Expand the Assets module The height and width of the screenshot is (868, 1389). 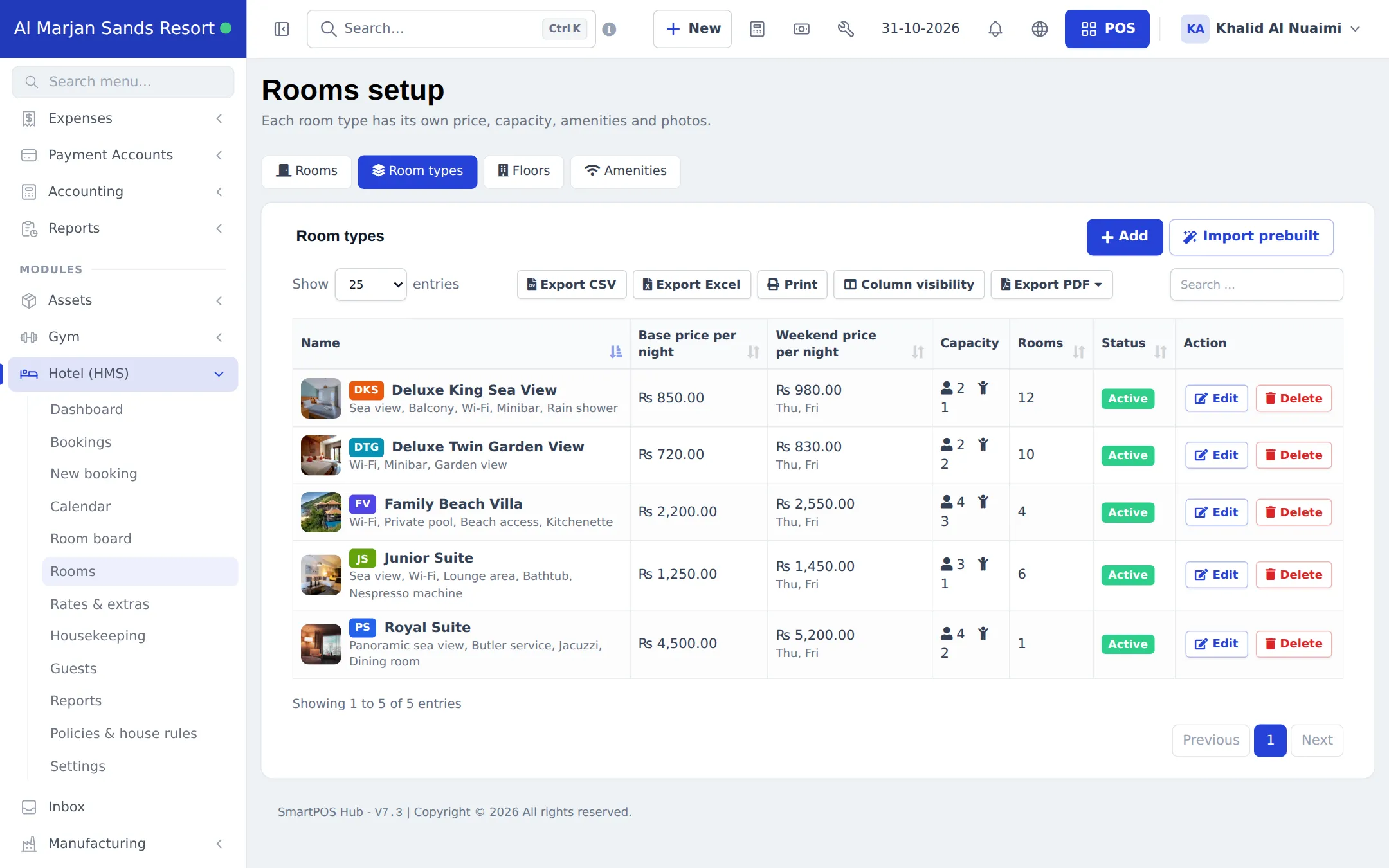123,300
